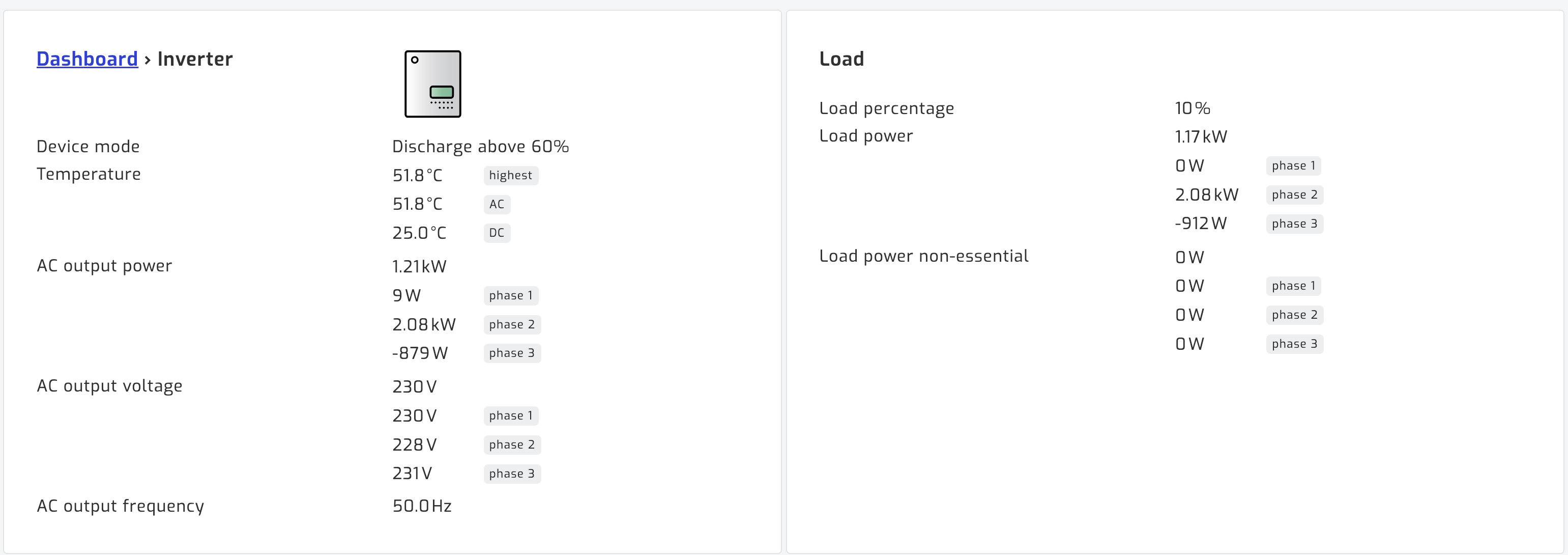Select phase 2 badge under AC output power

click(x=512, y=325)
